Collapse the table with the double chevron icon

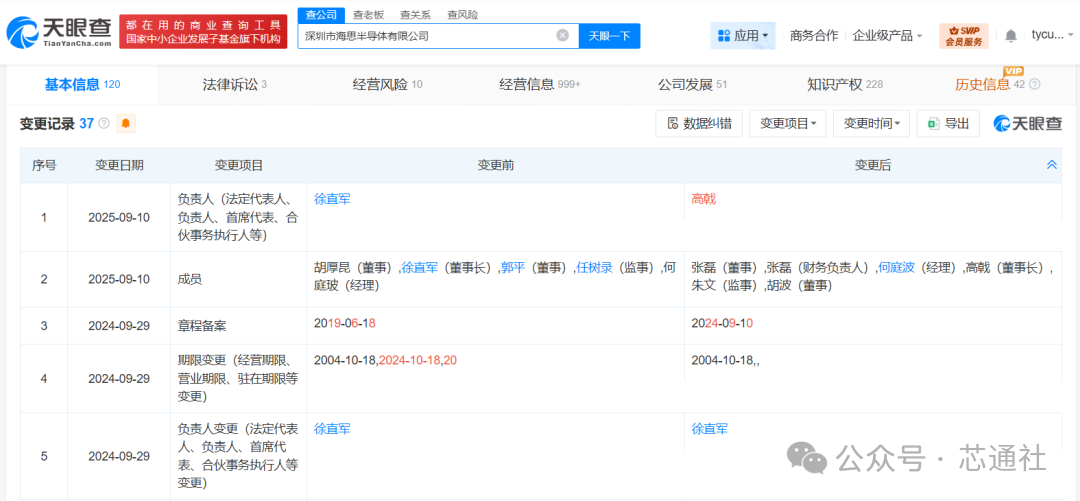point(1052,165)
